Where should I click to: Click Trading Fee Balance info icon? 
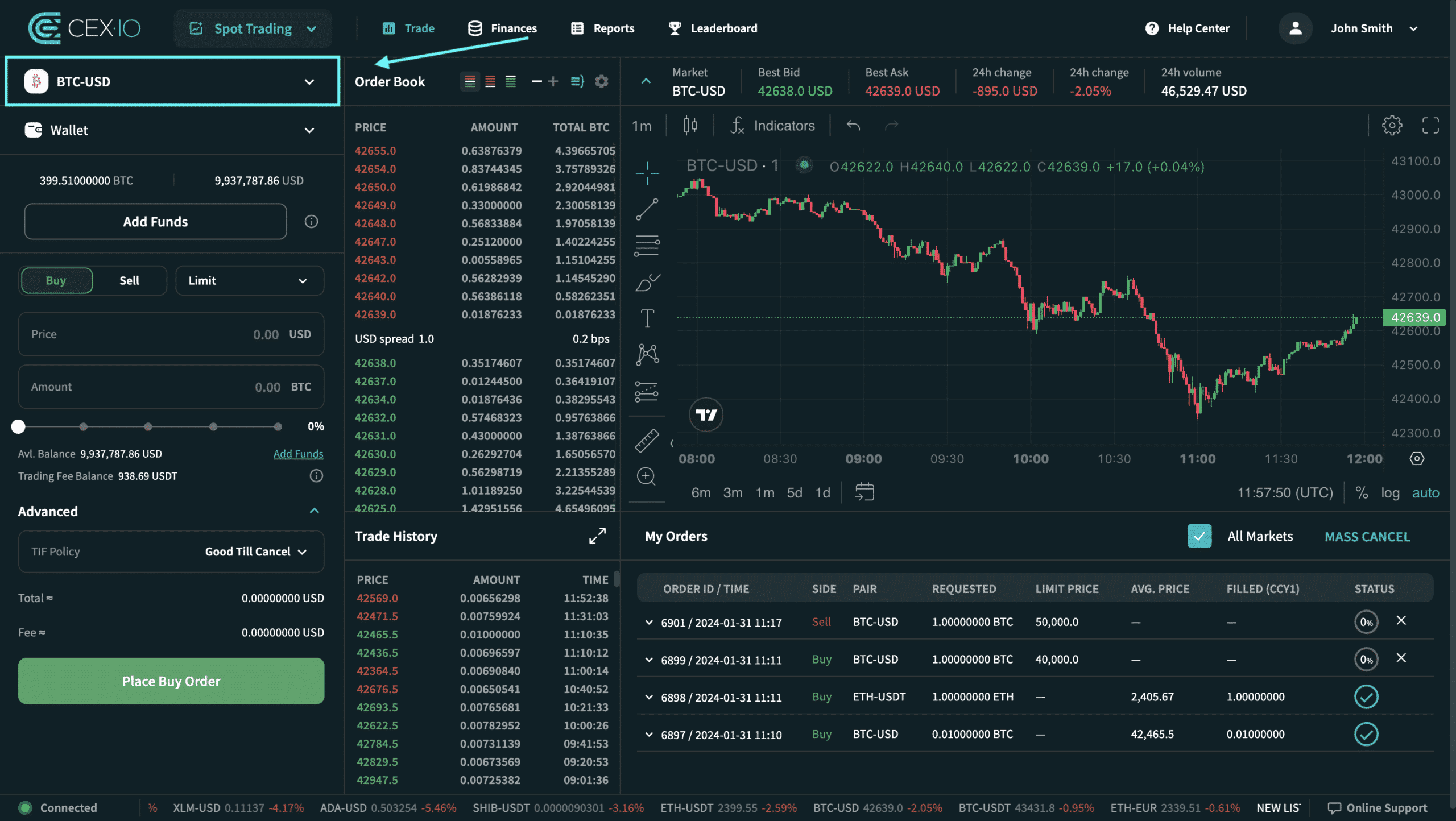point(316,476)
